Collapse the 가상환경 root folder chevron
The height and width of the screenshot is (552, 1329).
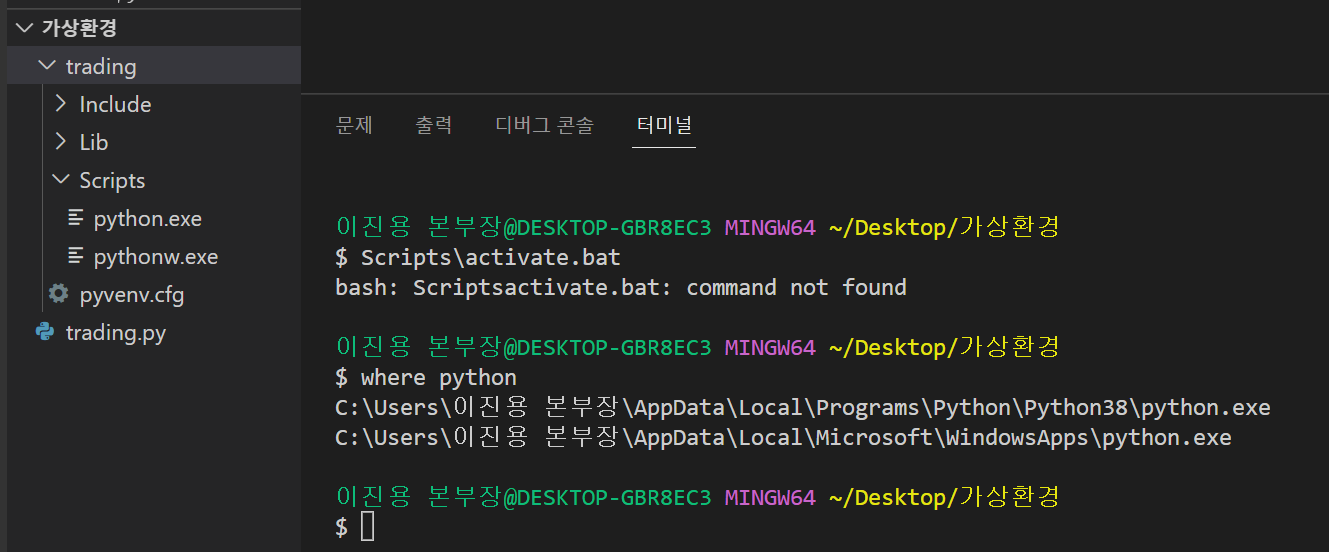24,28
